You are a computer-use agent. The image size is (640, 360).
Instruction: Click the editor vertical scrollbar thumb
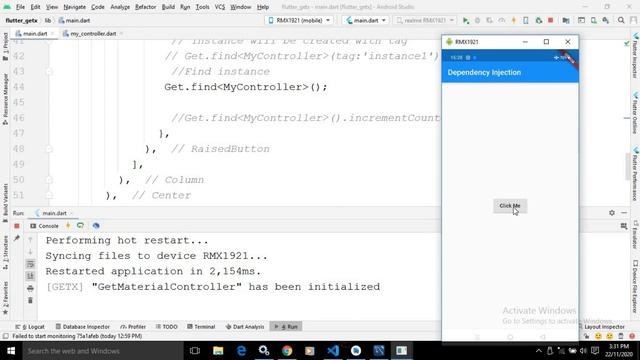click(x=627, y=167)
